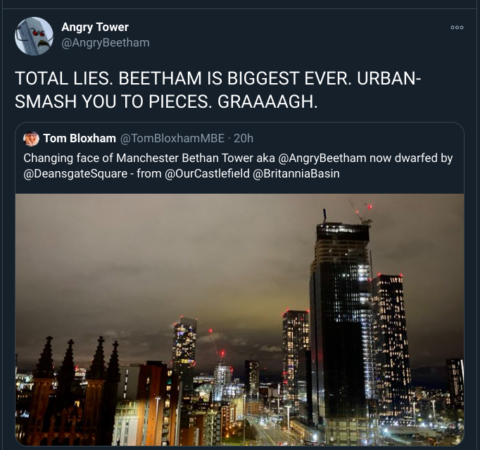Click the Angry Tower display name
Screen dimensions: 480x450
(x=95, y=27)
